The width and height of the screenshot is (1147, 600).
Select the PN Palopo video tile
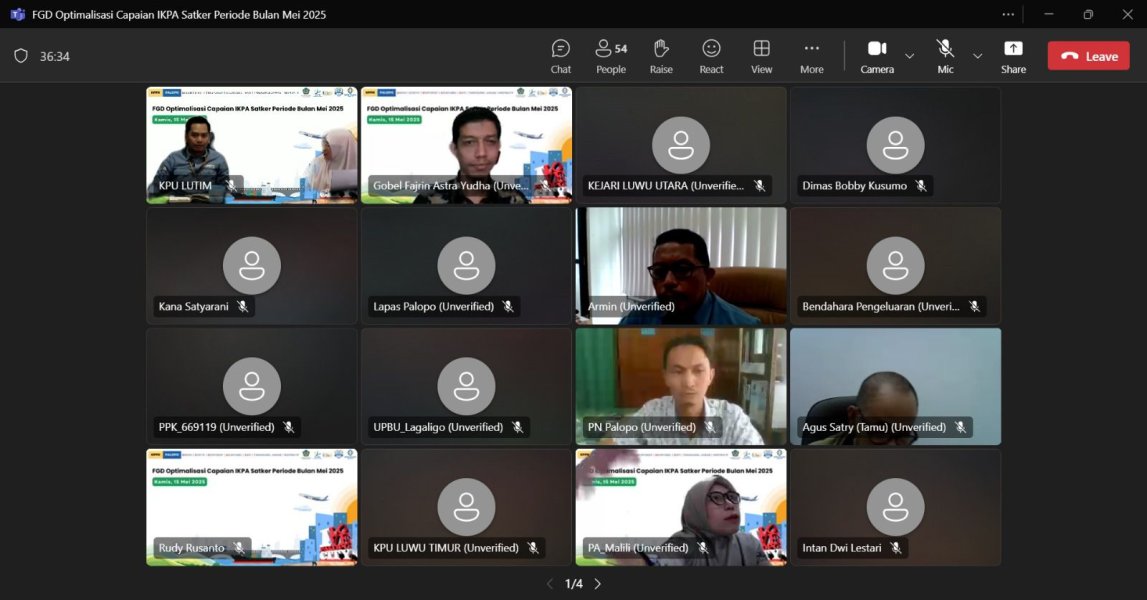click(681, 386)
